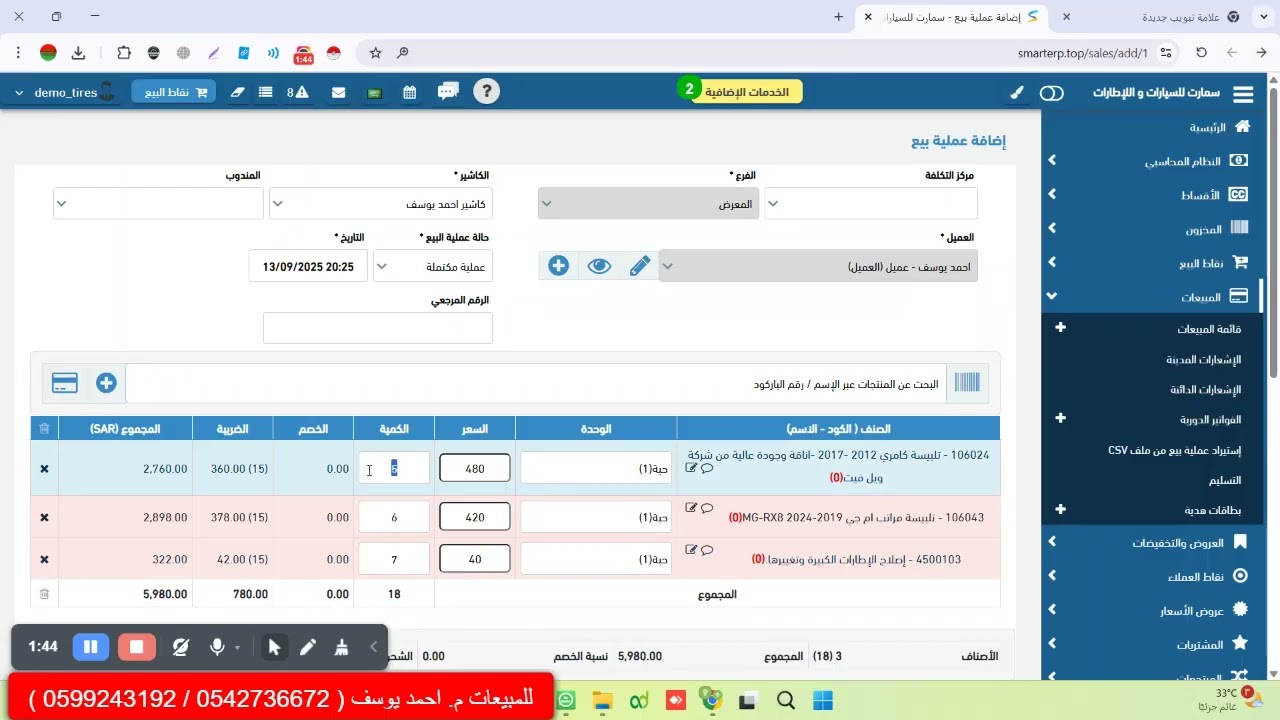Open إستيراد عملية بيع من ملف CSV link

coord(1174,450)
